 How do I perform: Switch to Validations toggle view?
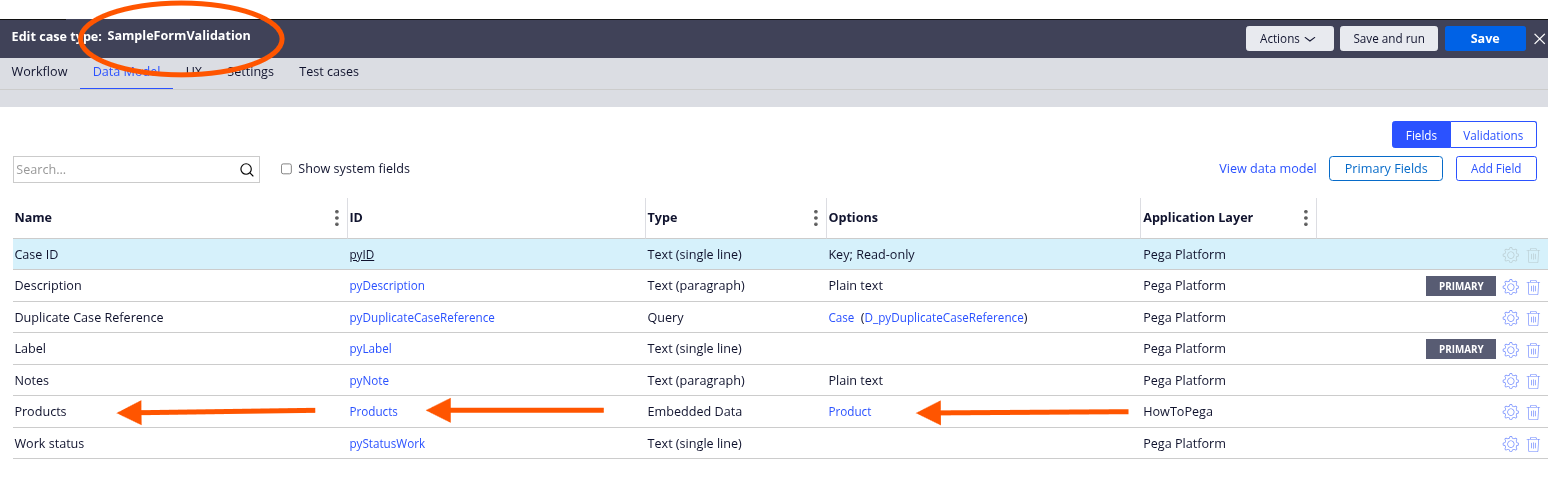(x=1492, y=136)
